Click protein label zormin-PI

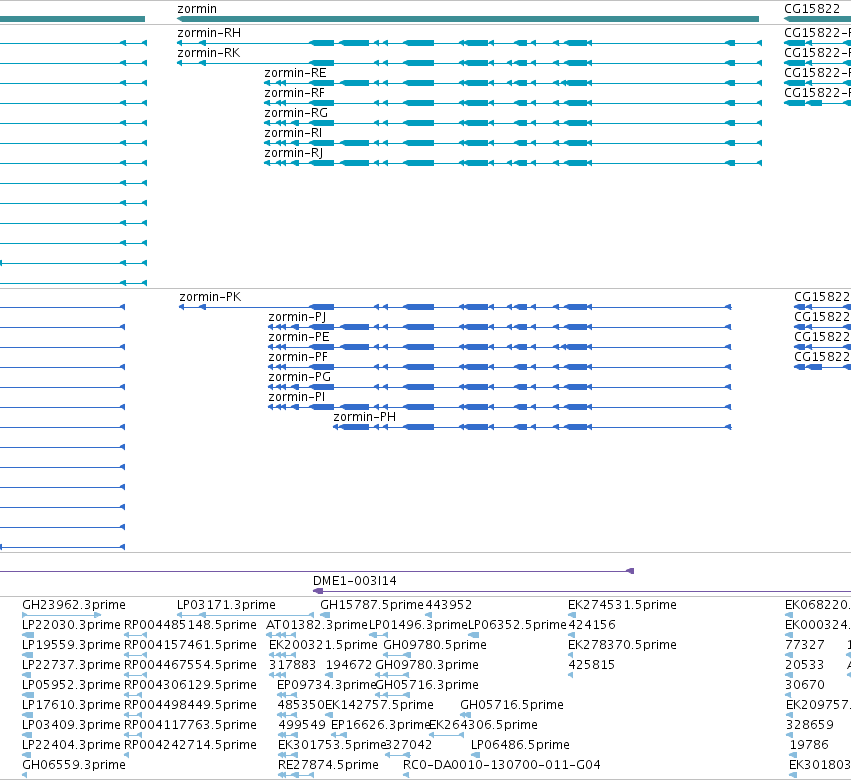pos(296,397)
